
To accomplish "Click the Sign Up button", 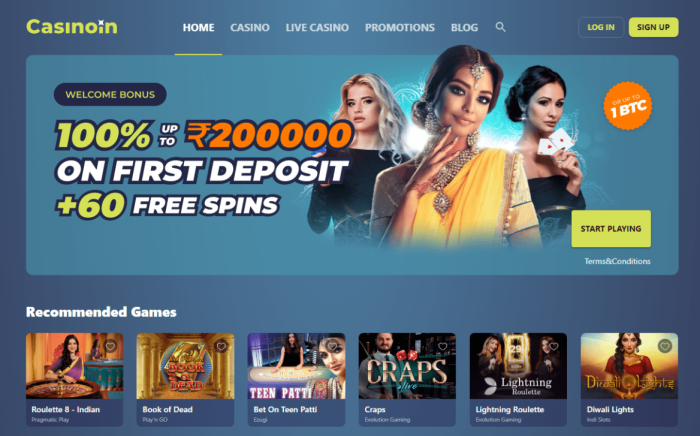I will point(653,27).
